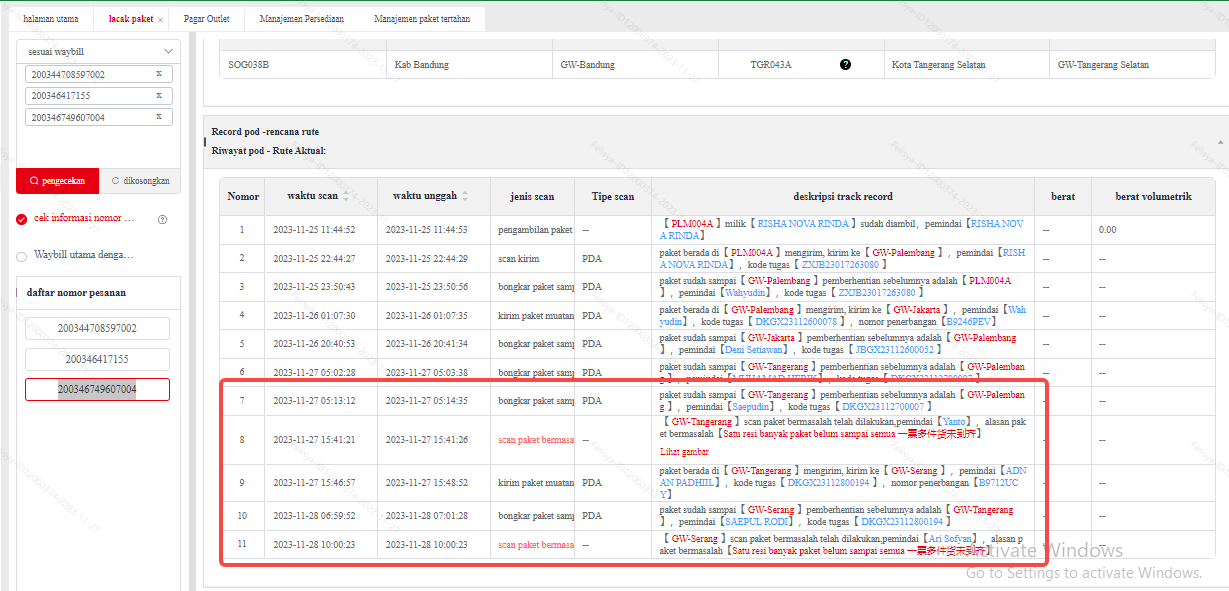
Task: Select order 200346749607004 in daftar nomor pesanan
Action: 97,389
